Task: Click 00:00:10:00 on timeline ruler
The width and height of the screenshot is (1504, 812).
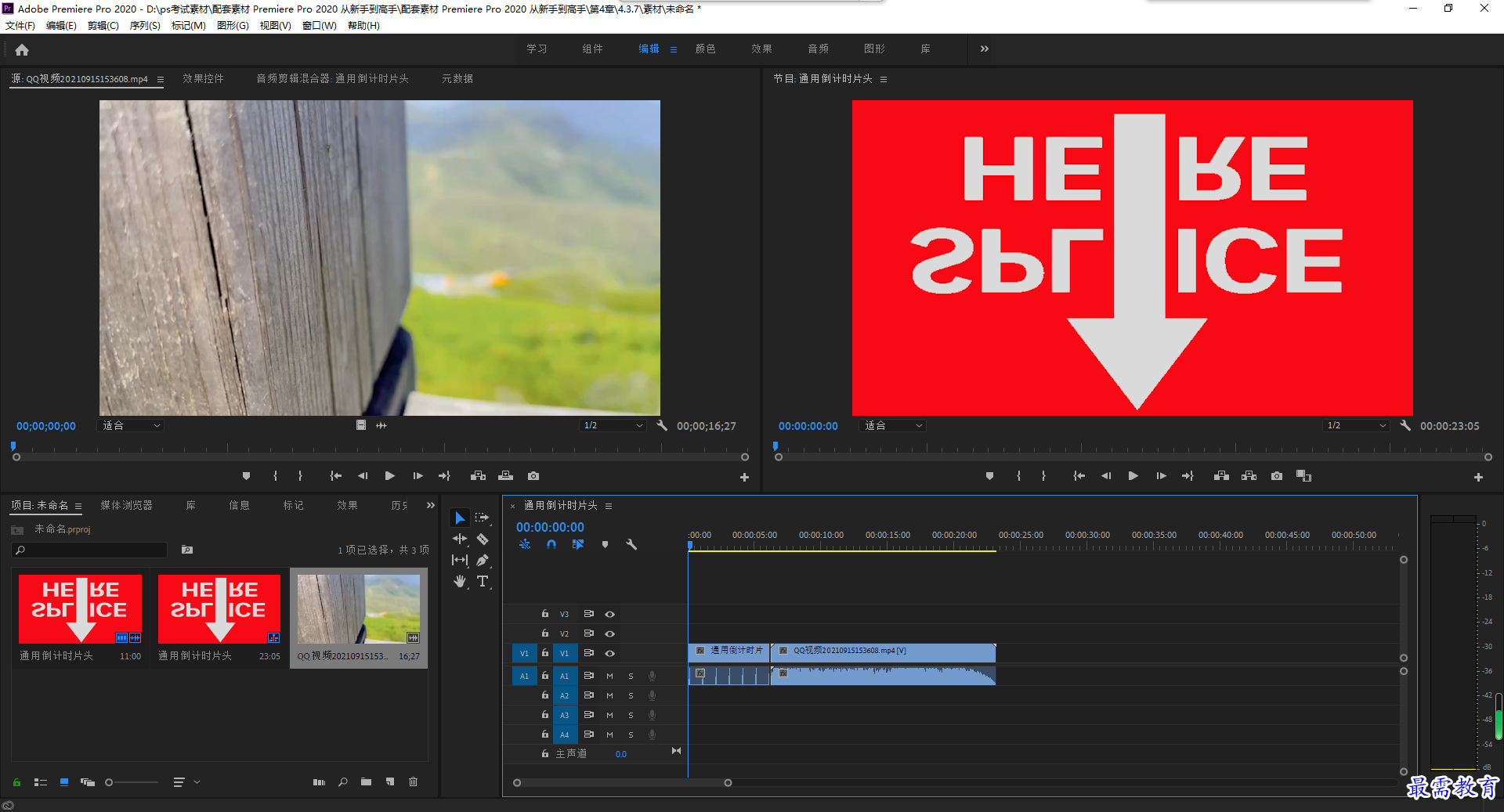Action: [821, 535]
